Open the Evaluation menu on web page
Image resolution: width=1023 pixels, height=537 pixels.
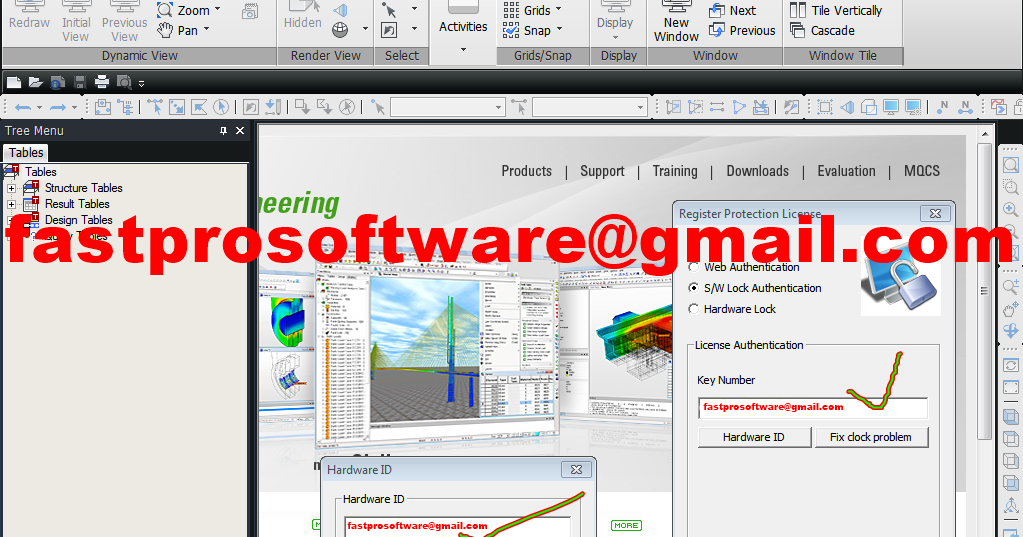point(846,171)
